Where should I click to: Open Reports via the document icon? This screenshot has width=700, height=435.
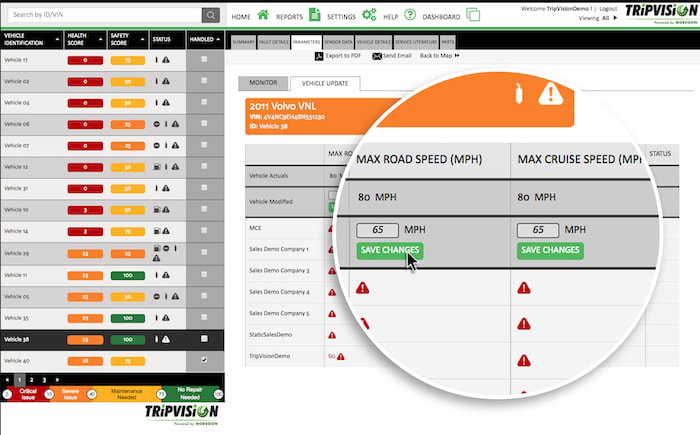click(x=314, y=16)
